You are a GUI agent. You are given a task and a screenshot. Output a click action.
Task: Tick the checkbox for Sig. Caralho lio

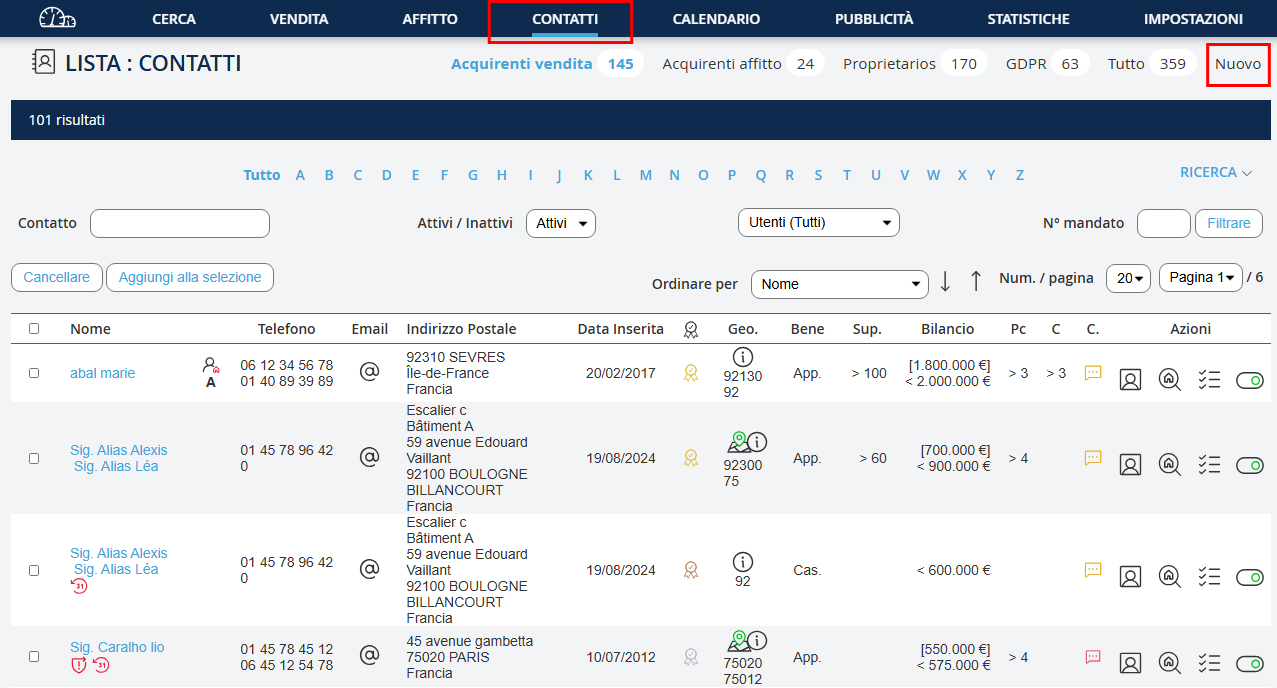34,657
